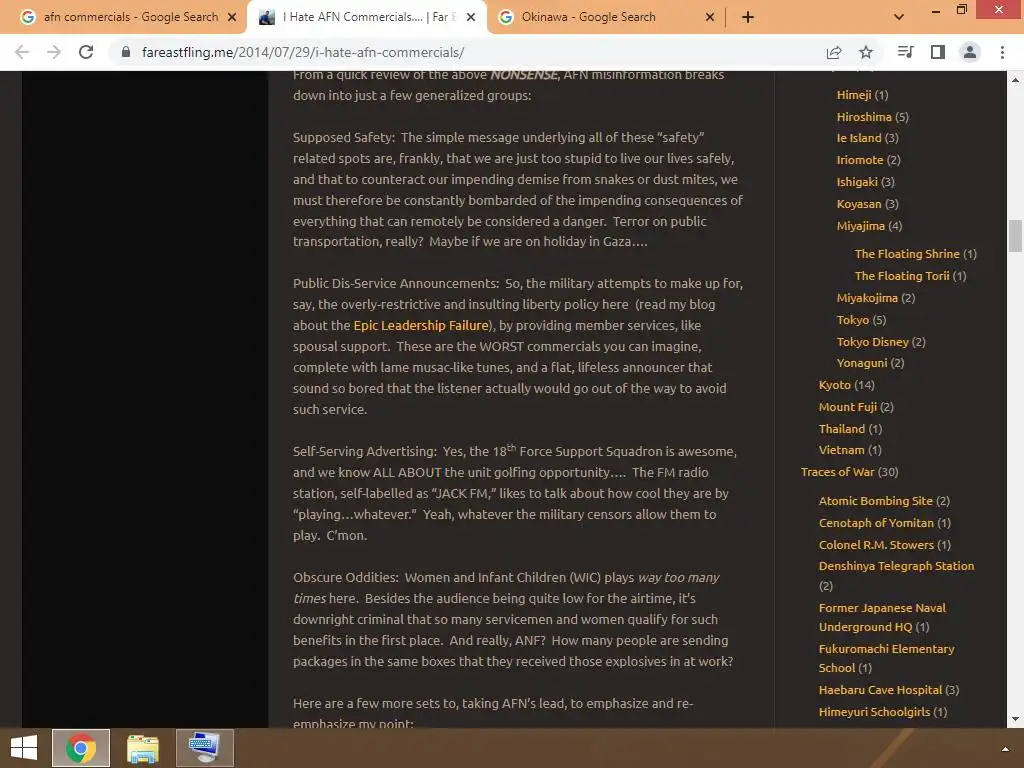Open the Koyasan category link

[x=859, y=204]
